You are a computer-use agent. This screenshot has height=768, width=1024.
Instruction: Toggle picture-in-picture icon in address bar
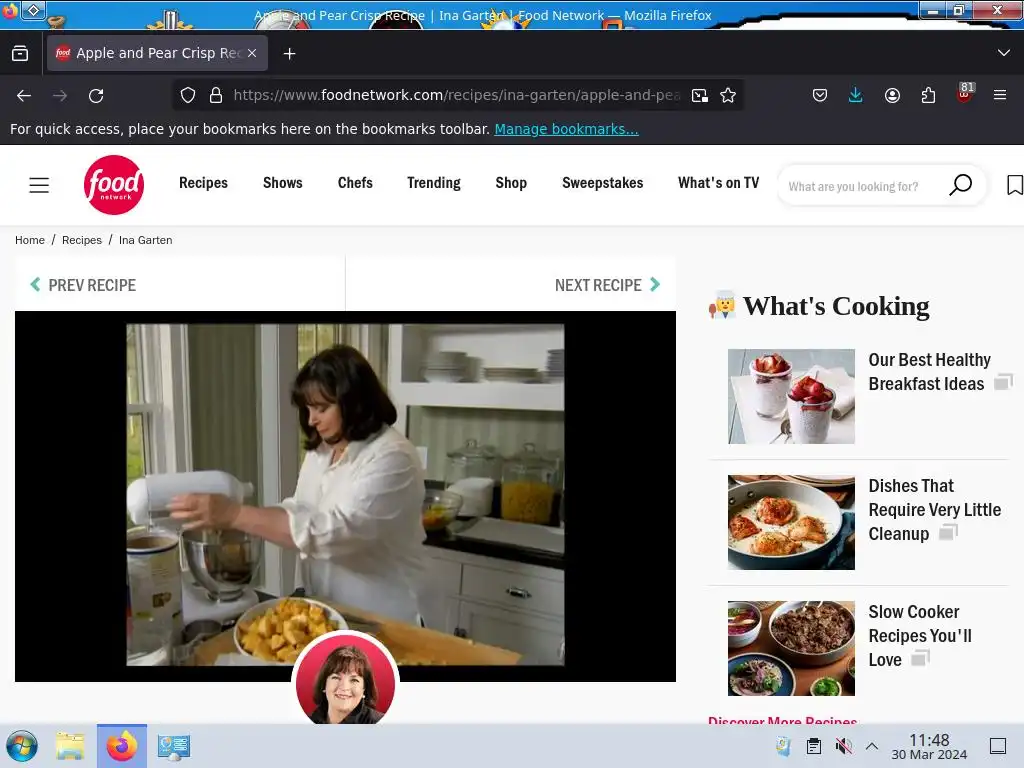tap(699, 95)
